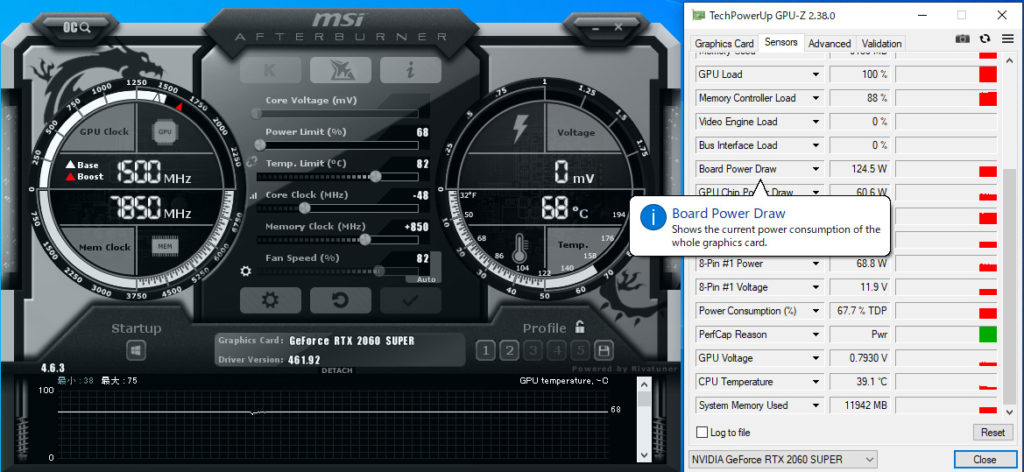Refresh GPU-Z using the refresh icon
This screenshot has width=1024, height=472.
(x=985, y=39)
